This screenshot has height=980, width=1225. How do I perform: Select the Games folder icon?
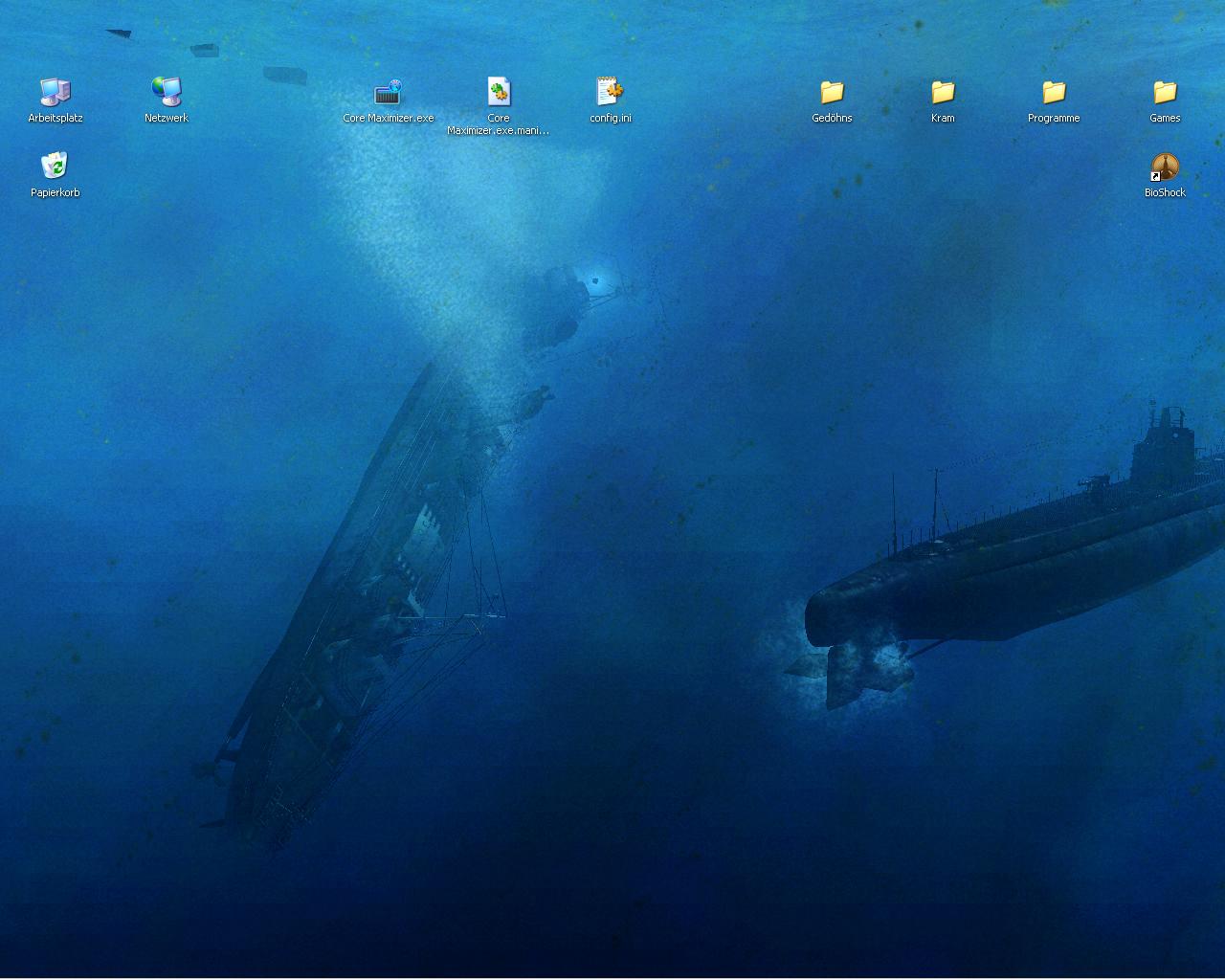1165,92
